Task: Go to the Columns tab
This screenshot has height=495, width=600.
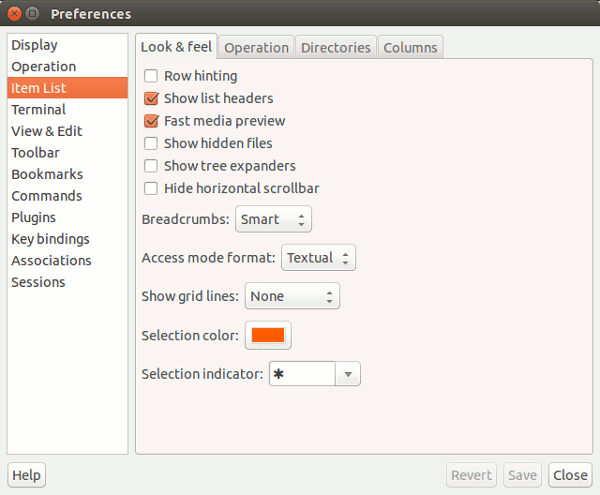Action: 410,48
